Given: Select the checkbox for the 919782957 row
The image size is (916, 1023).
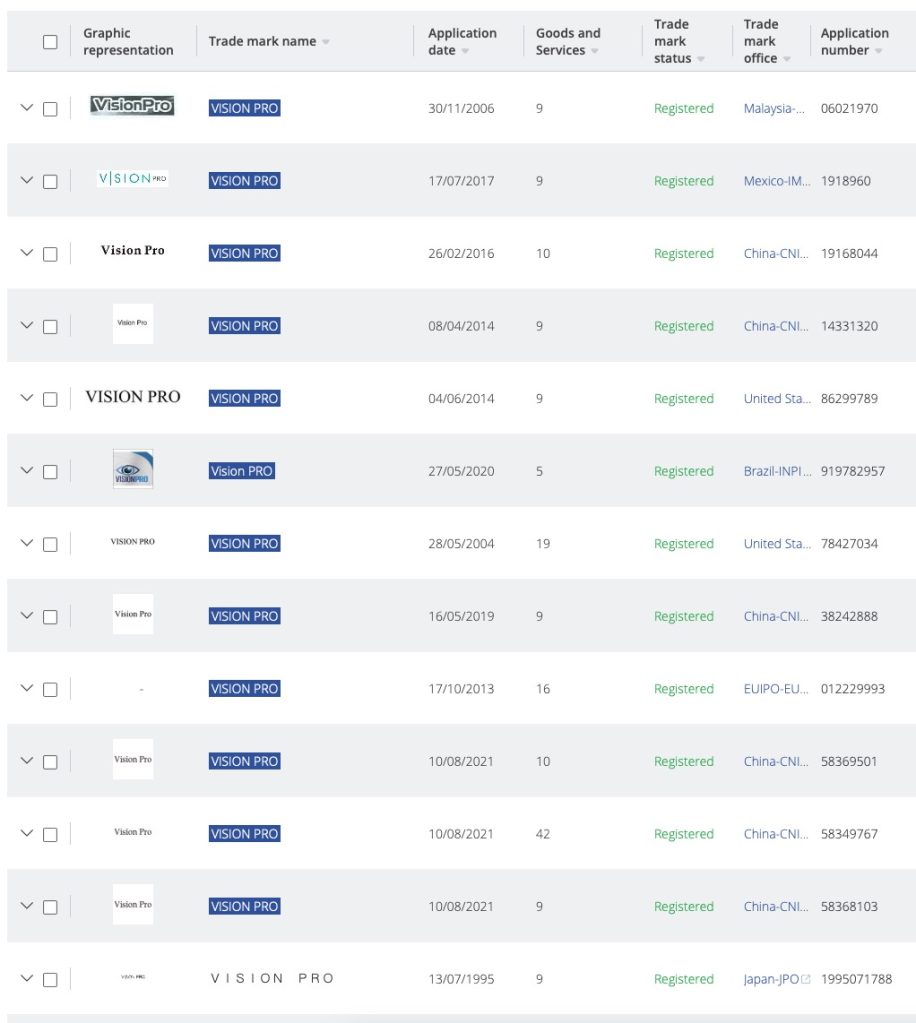Looking at the screenshot, I should 50,472.
